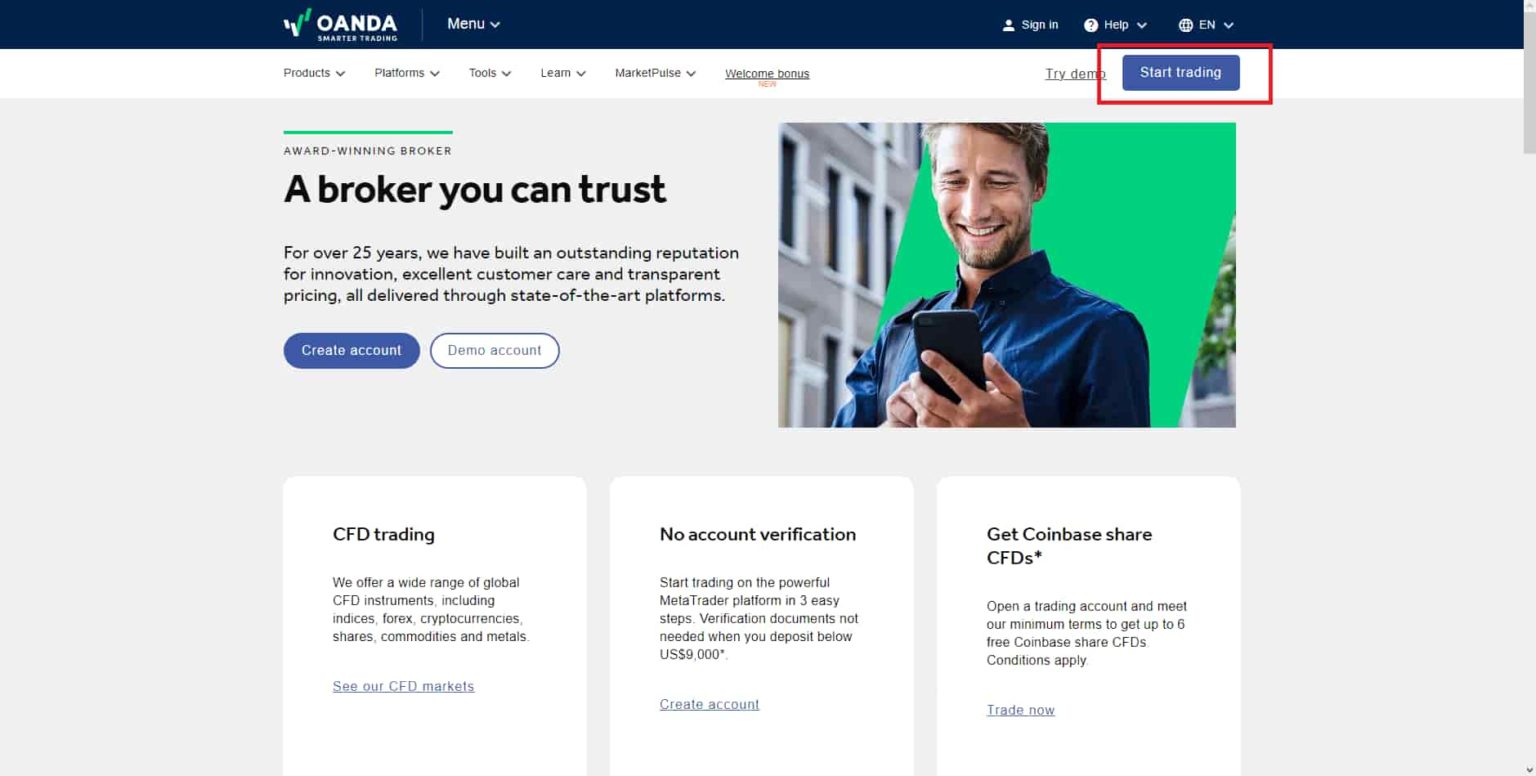The height and width of the screenshot is (776, 1536).
Task: Follow the See our CFD markets link
Action: [403, 686]
